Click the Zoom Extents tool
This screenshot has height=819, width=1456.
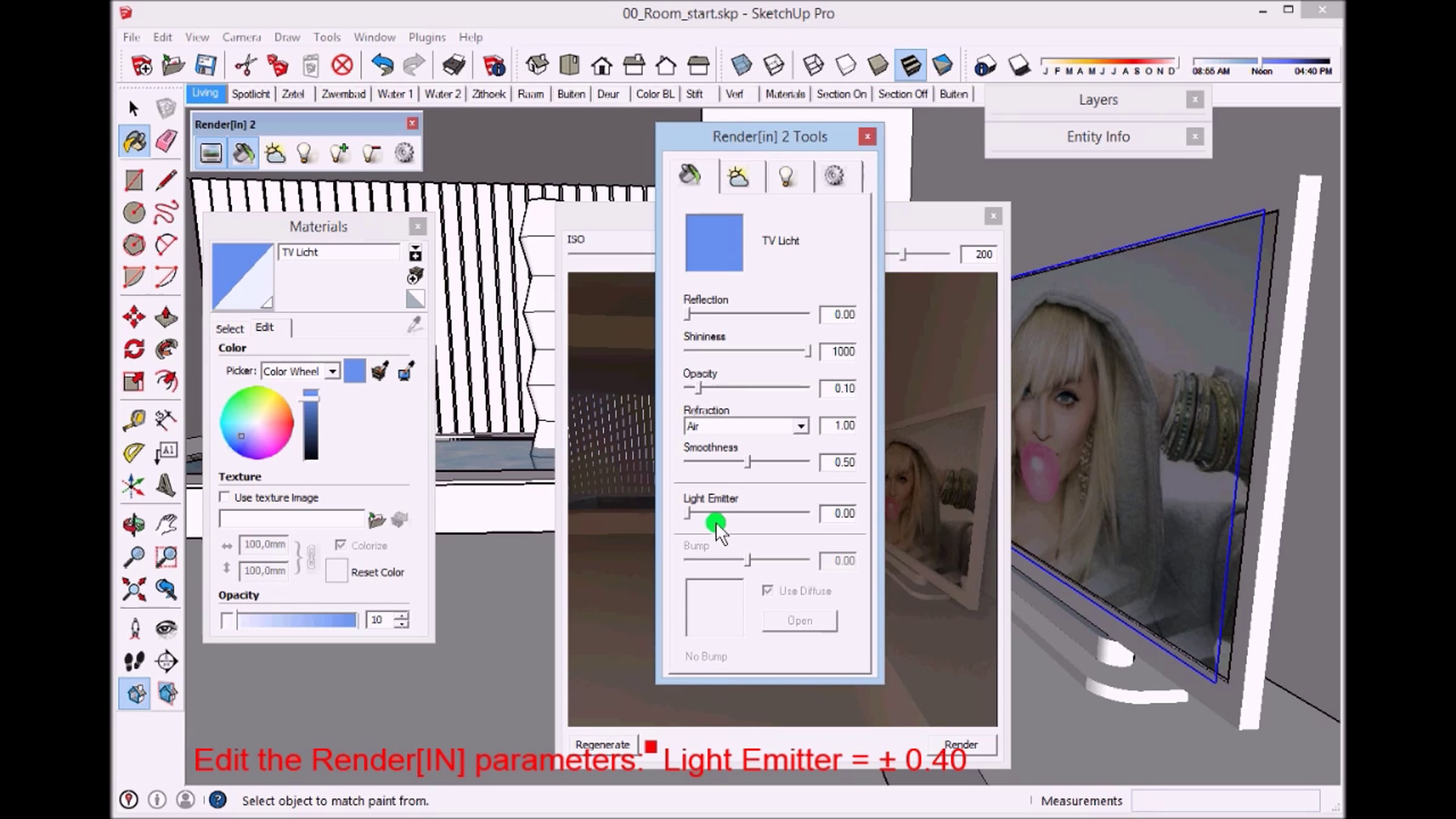(x=134, y=589)
